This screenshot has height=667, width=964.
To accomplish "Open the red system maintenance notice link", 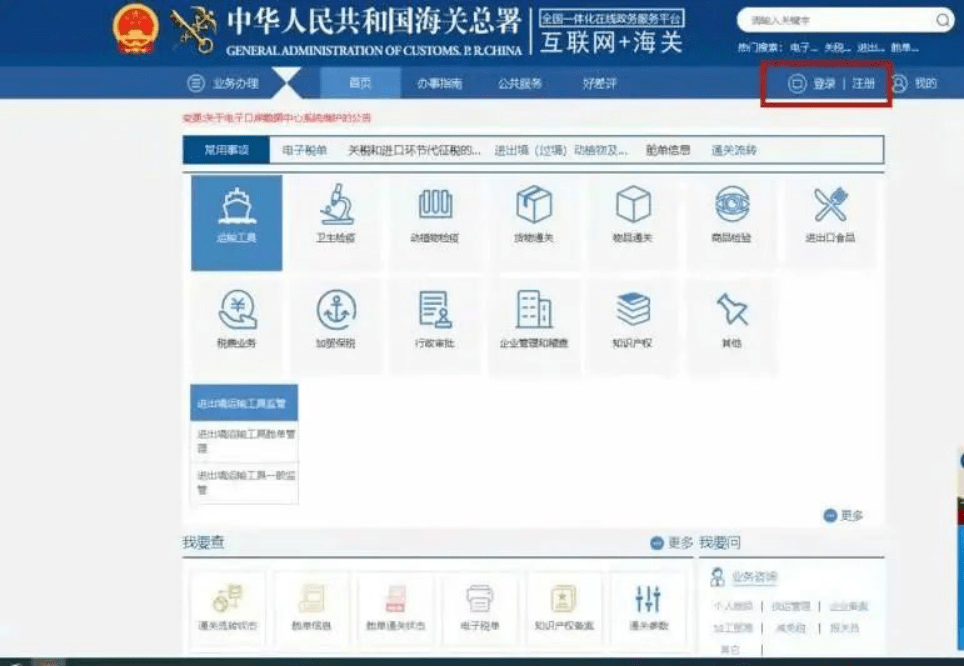I will tap(277, 117).
